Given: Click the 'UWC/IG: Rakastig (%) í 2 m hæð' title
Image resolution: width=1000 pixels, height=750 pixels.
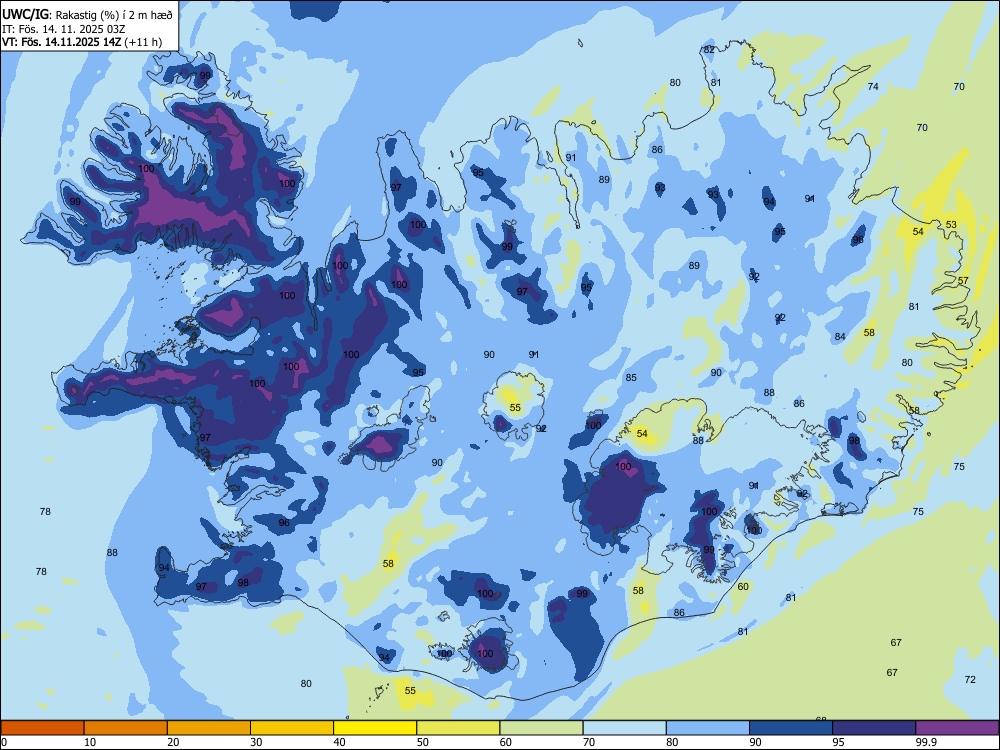Looking at the screenshot, I should pyautogui.click(x=87, y=14).
